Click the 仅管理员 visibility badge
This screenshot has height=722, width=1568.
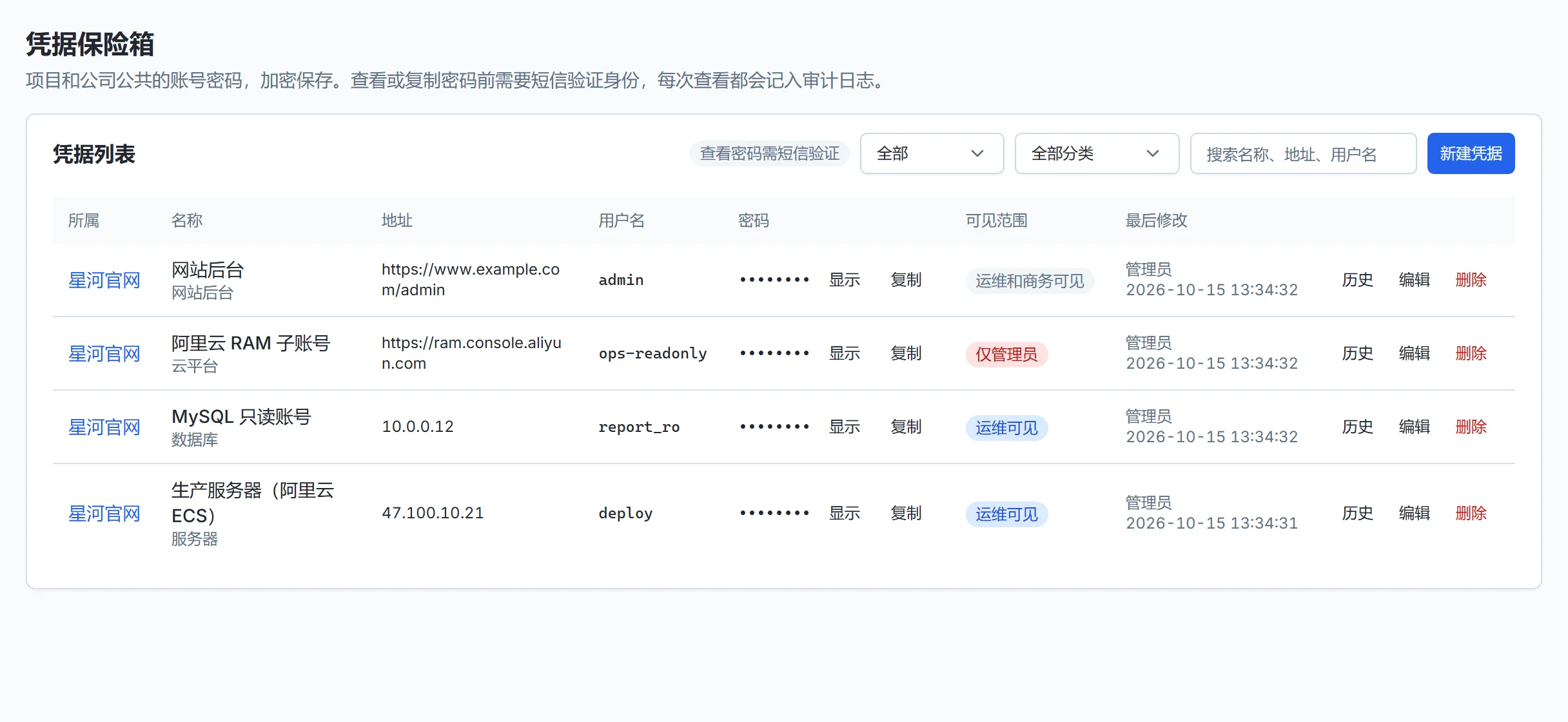1006,354
